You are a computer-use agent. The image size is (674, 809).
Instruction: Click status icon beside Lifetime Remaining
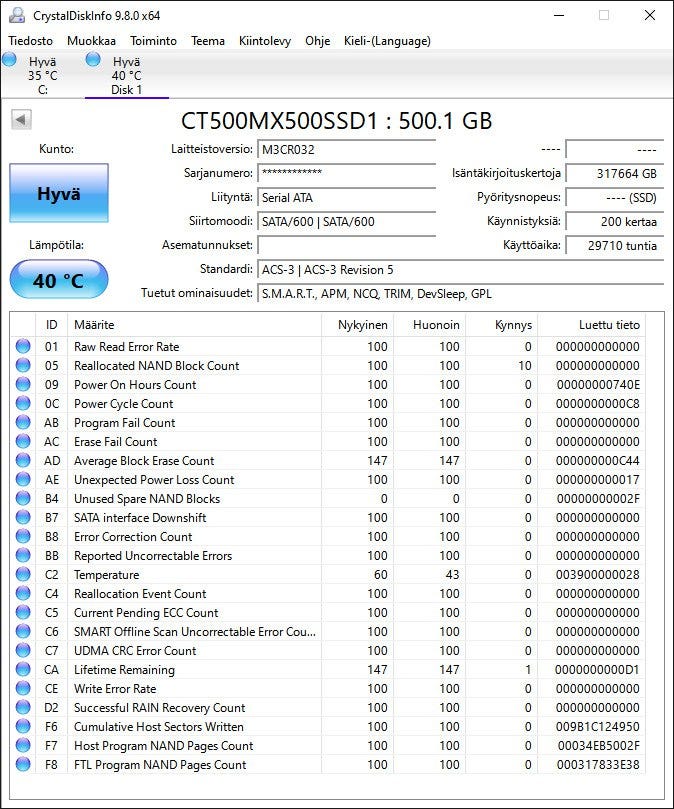(23, 670)
